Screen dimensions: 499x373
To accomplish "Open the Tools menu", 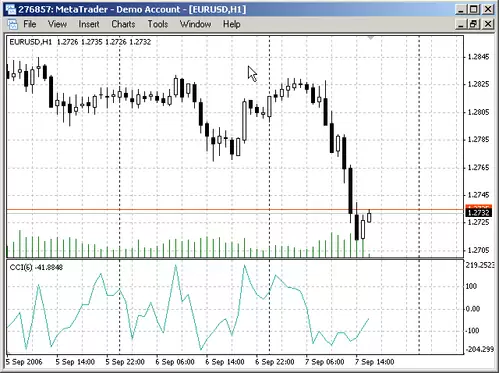I will (158, 24).
